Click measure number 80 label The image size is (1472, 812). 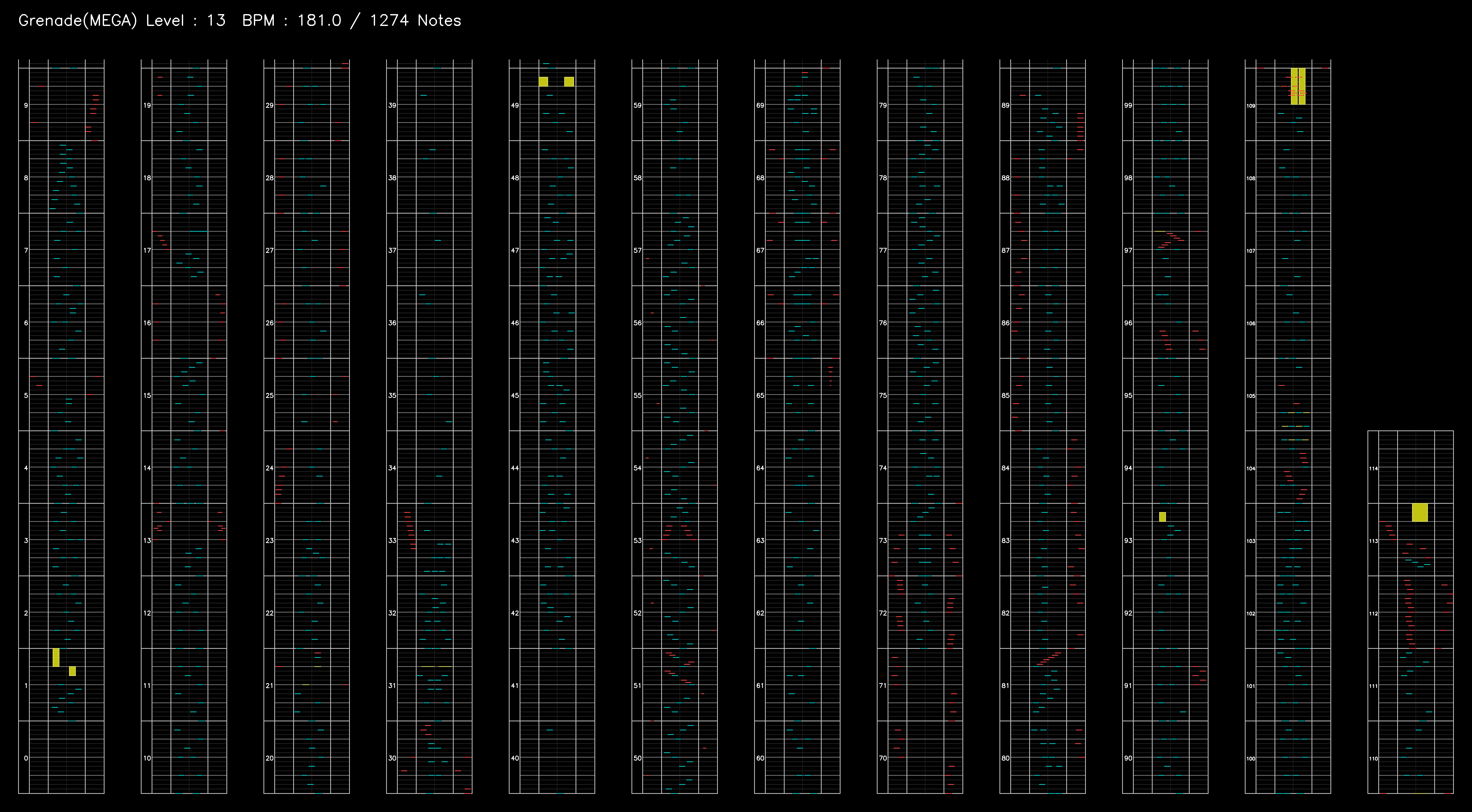click(1006, 758)
